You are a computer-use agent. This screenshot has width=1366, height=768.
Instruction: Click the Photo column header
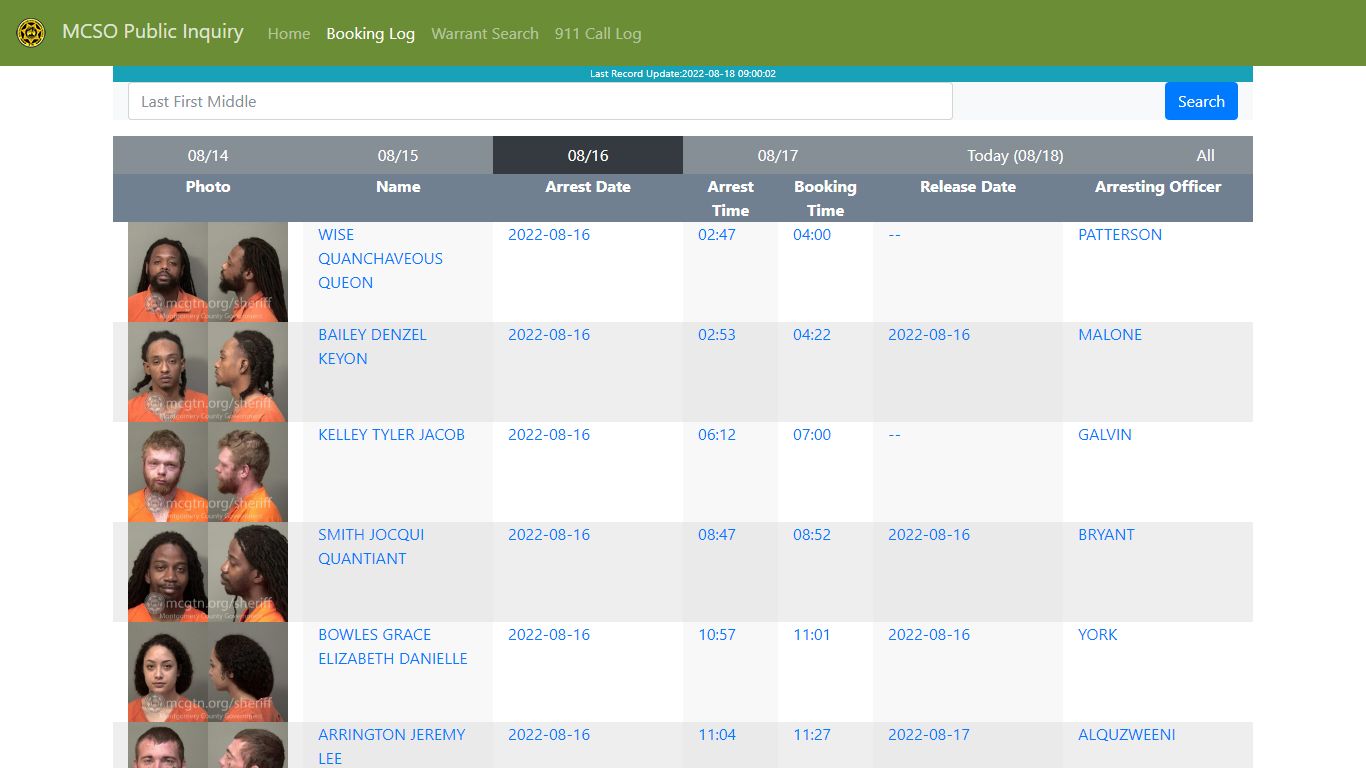pyautogui.click(x=208, y=186)
